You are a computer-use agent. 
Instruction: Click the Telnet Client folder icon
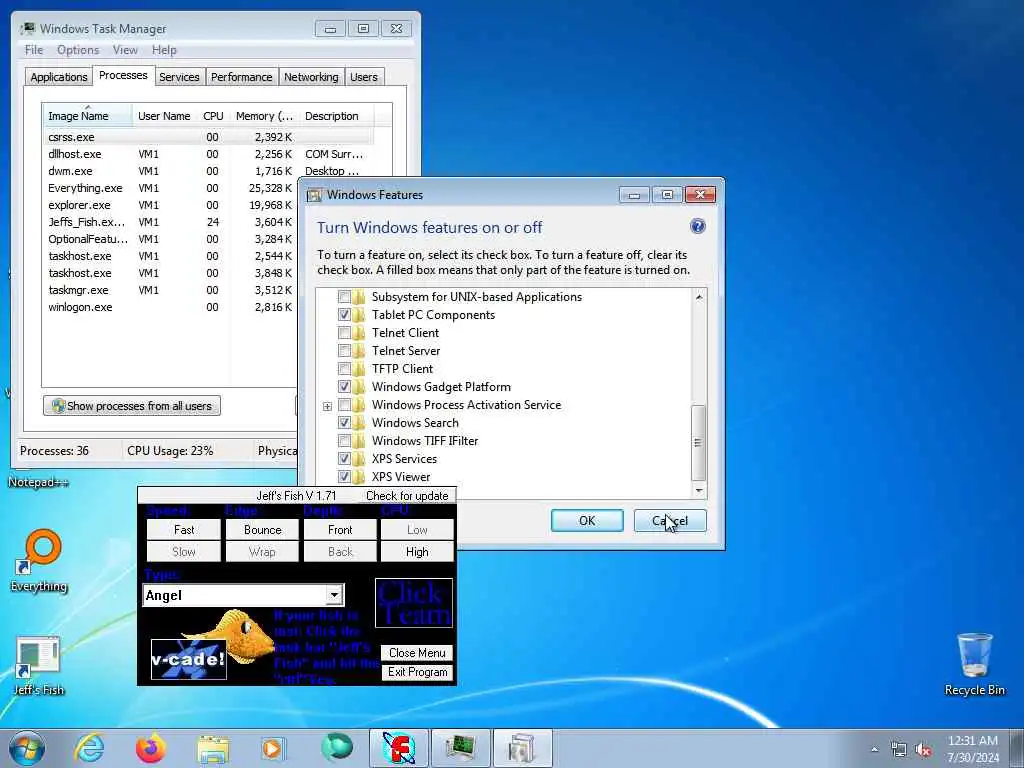click(x=359, y=333)
